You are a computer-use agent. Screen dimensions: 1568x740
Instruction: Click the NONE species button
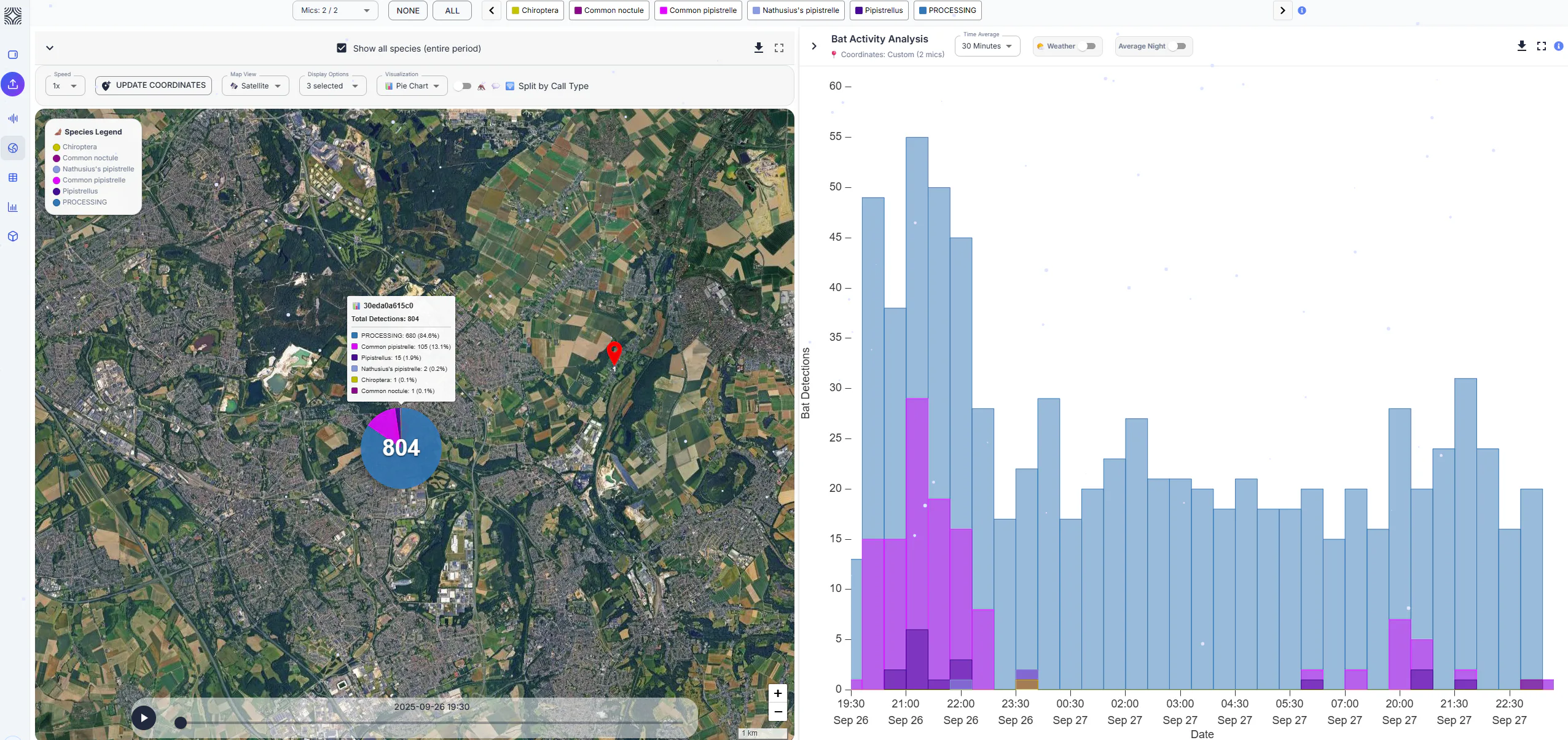coord(408,10)
